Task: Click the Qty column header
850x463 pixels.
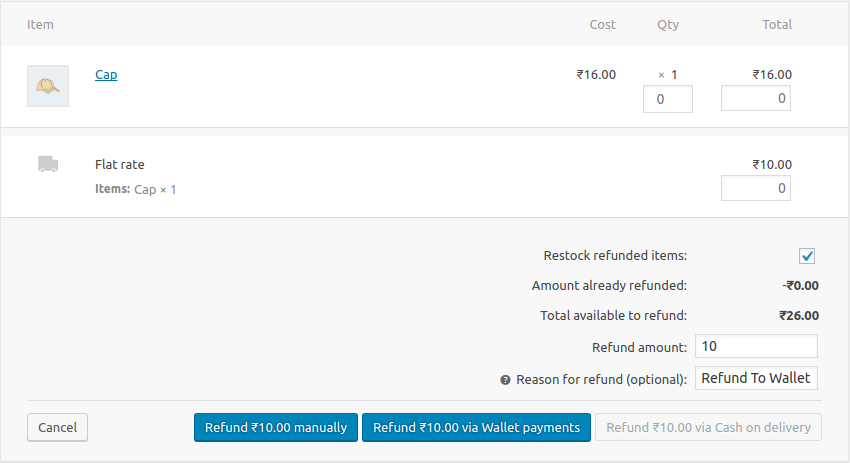Action: click(667, 24)
